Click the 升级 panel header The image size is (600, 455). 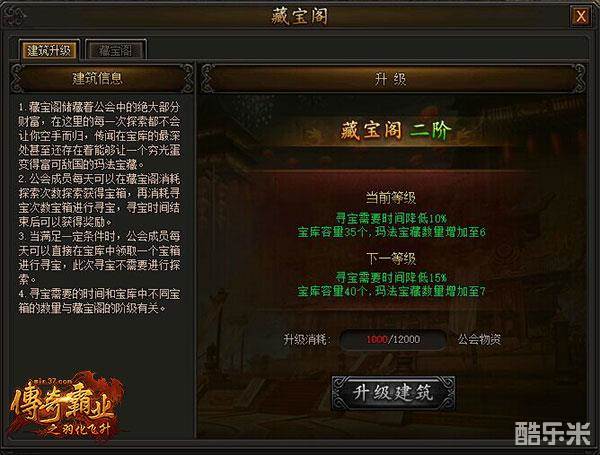point(391,79)
